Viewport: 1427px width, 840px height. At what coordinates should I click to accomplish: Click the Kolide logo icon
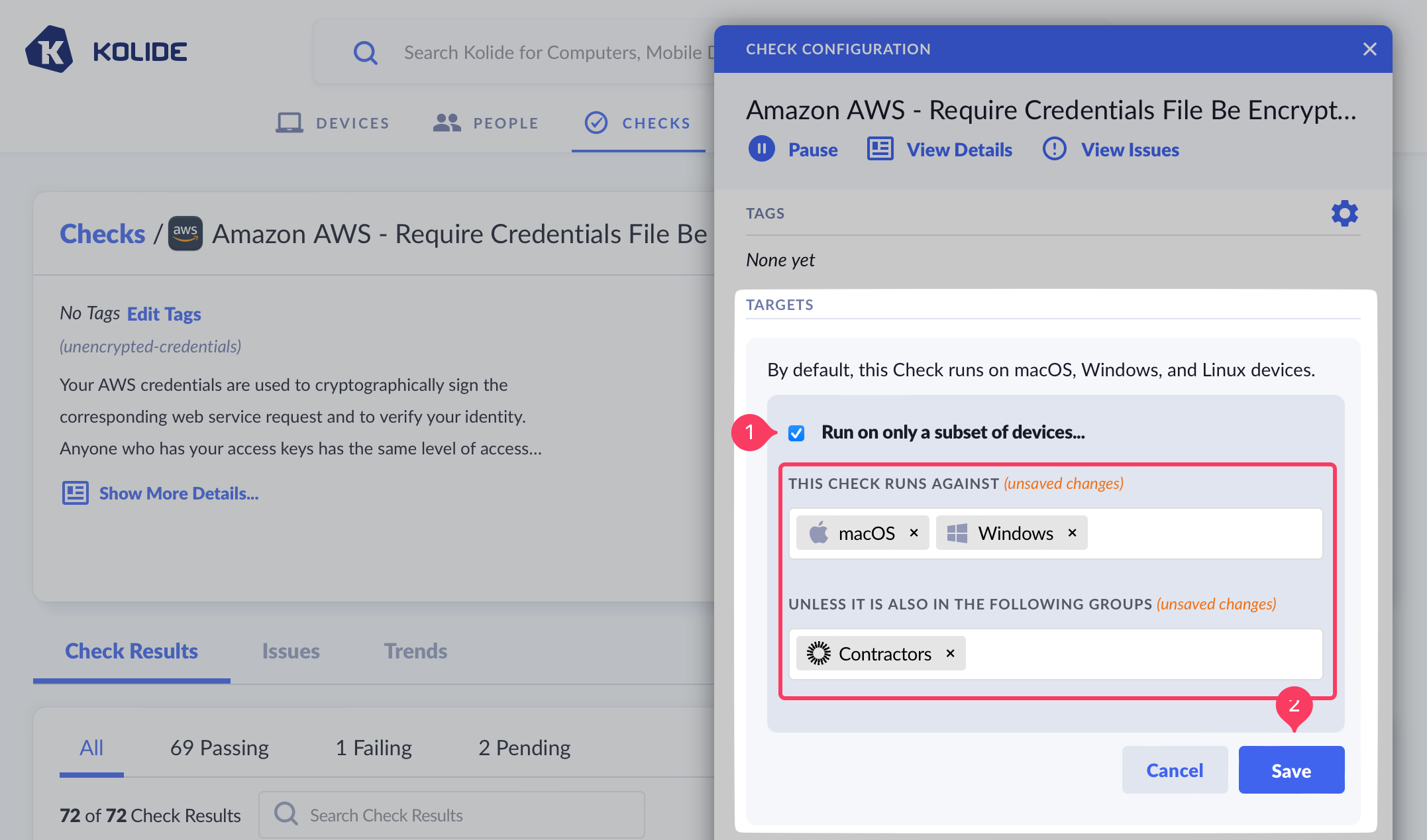[x=48, y=50]
